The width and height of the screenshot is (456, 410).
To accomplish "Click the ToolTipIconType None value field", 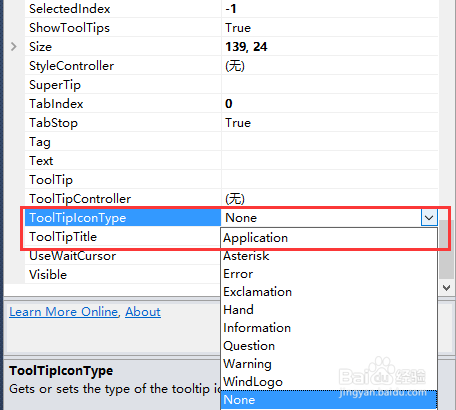I will pyautogui.click(x=321, y=218).
